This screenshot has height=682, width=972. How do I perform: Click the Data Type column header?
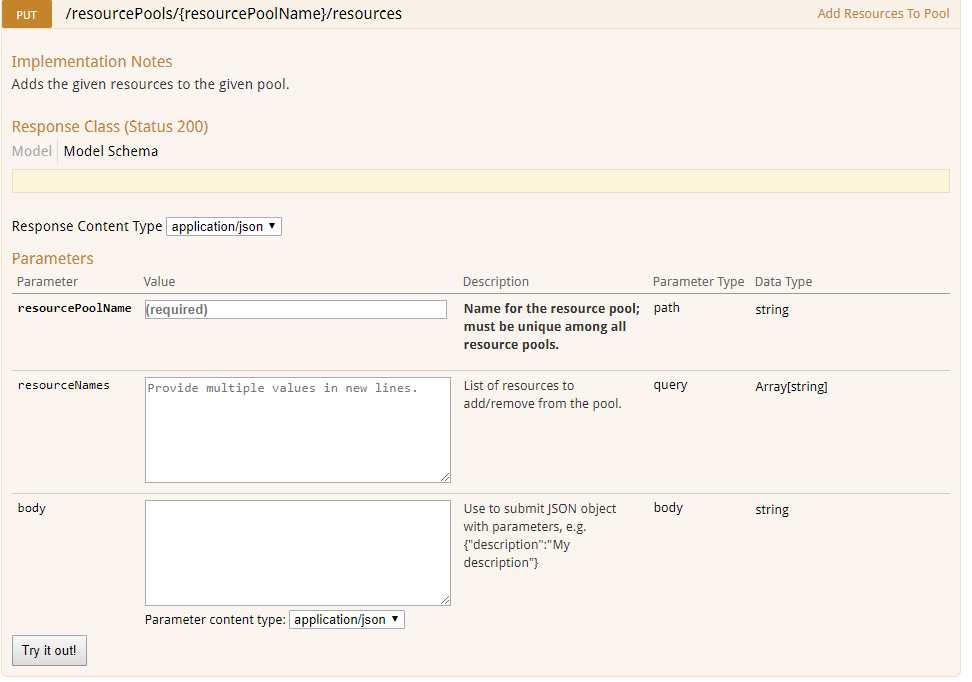click(783, 281)
